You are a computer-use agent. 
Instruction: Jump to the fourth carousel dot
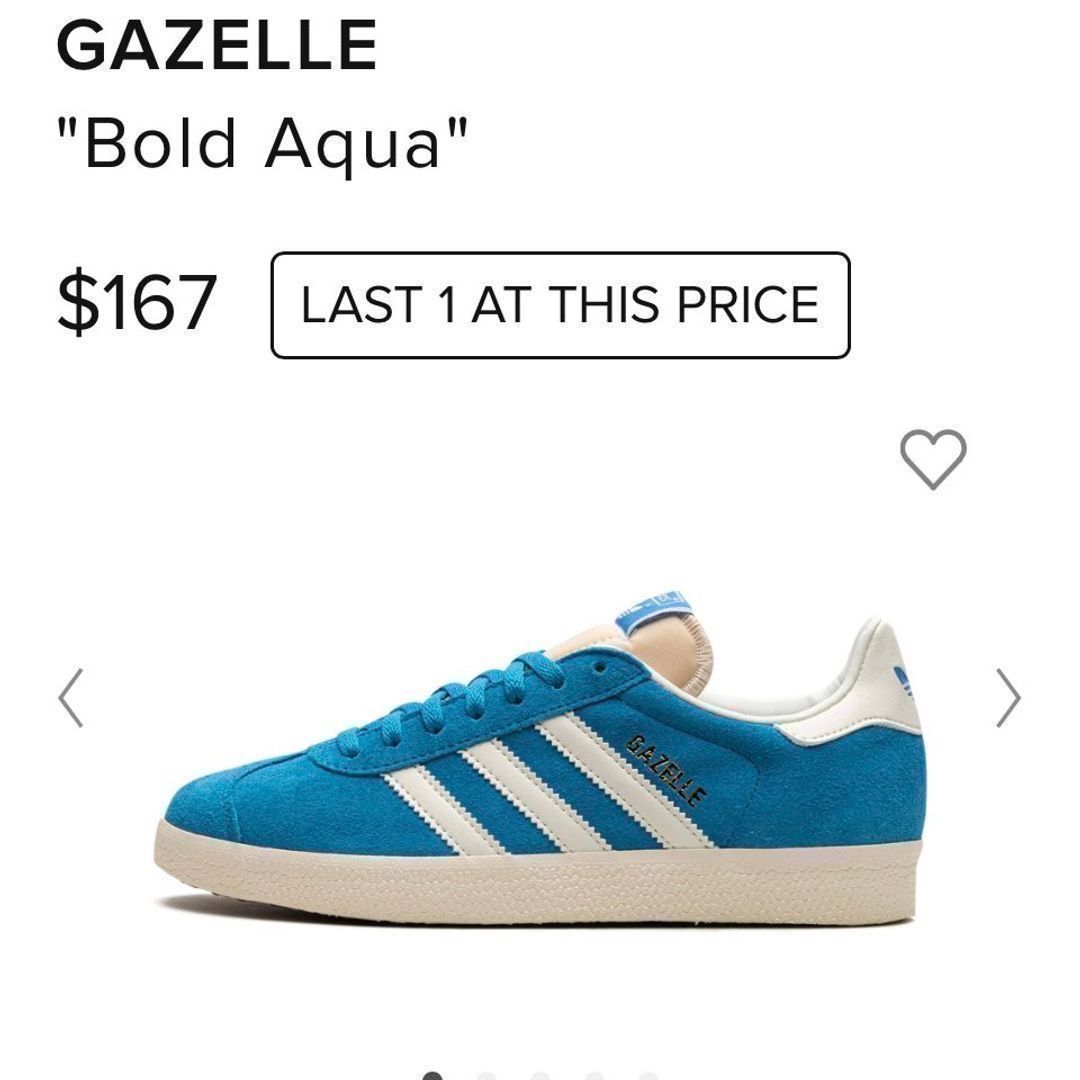tap(594, 1075)
